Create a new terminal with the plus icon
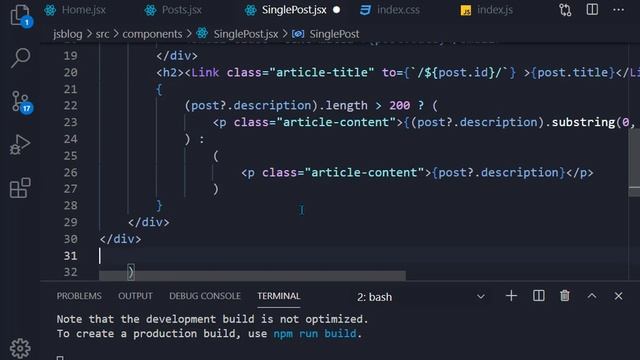Image resolution: width=640 pixels, height=360 pixels. (511, 296)
